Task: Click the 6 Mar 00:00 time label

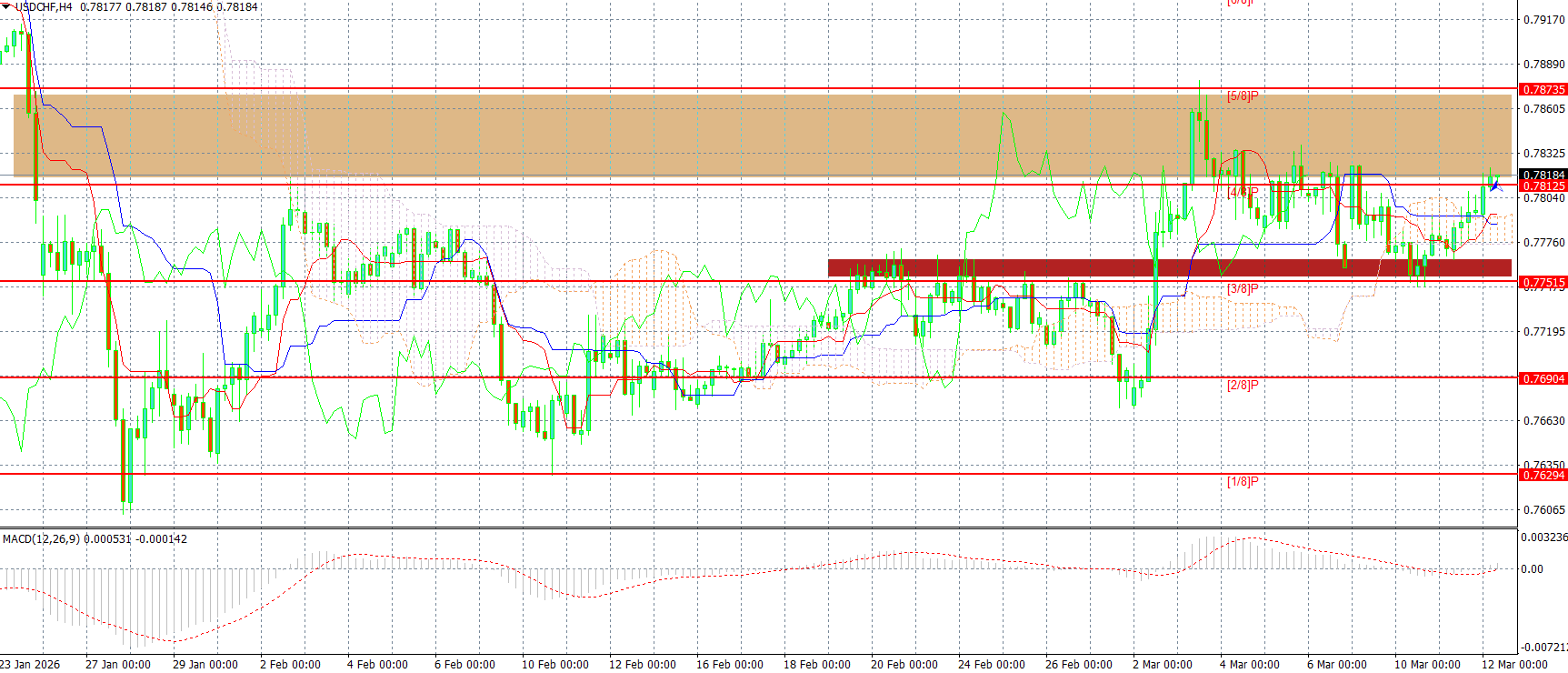Action: [x=1337, y=665]
